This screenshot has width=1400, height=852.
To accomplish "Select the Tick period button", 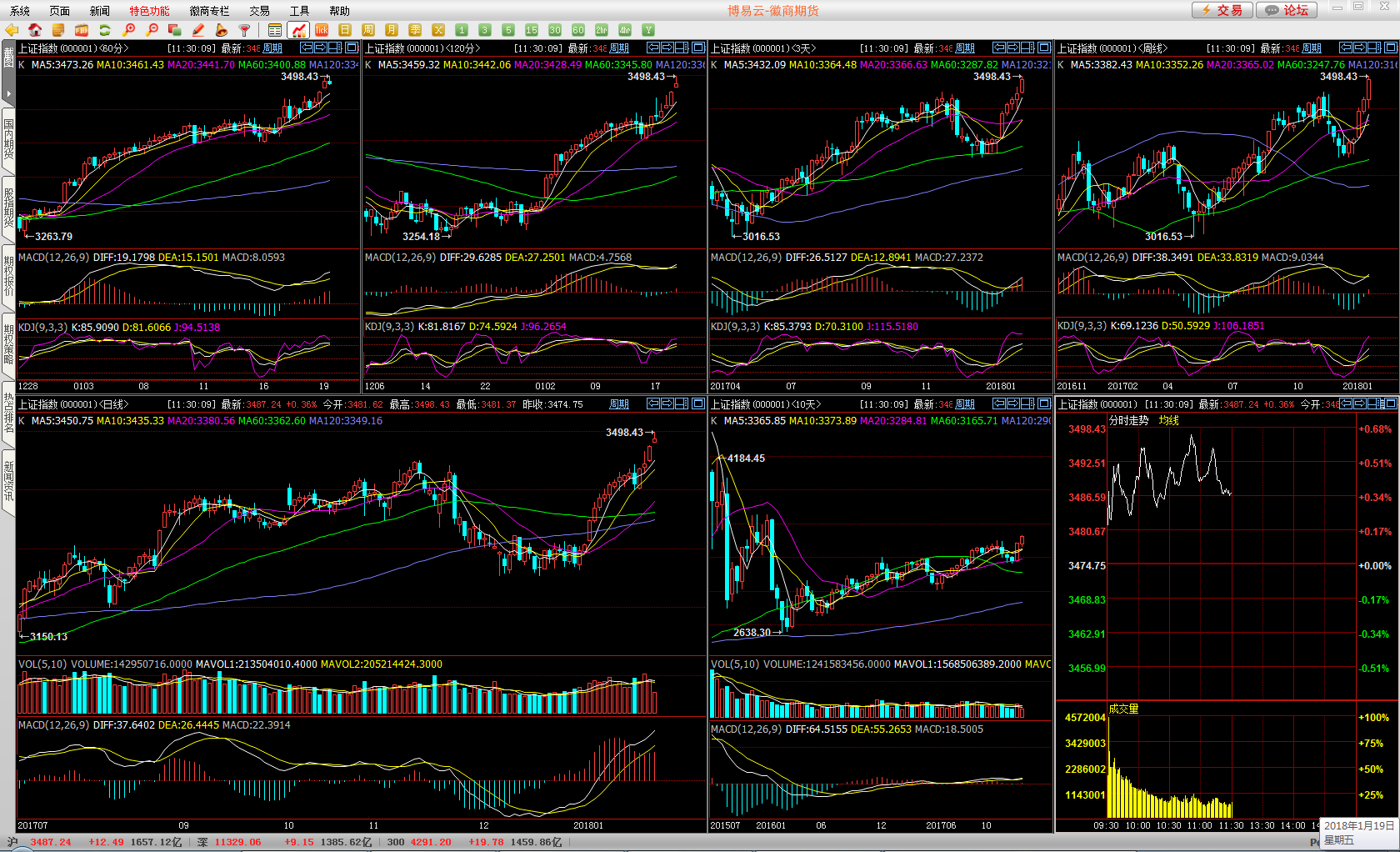I will point(322,30).
